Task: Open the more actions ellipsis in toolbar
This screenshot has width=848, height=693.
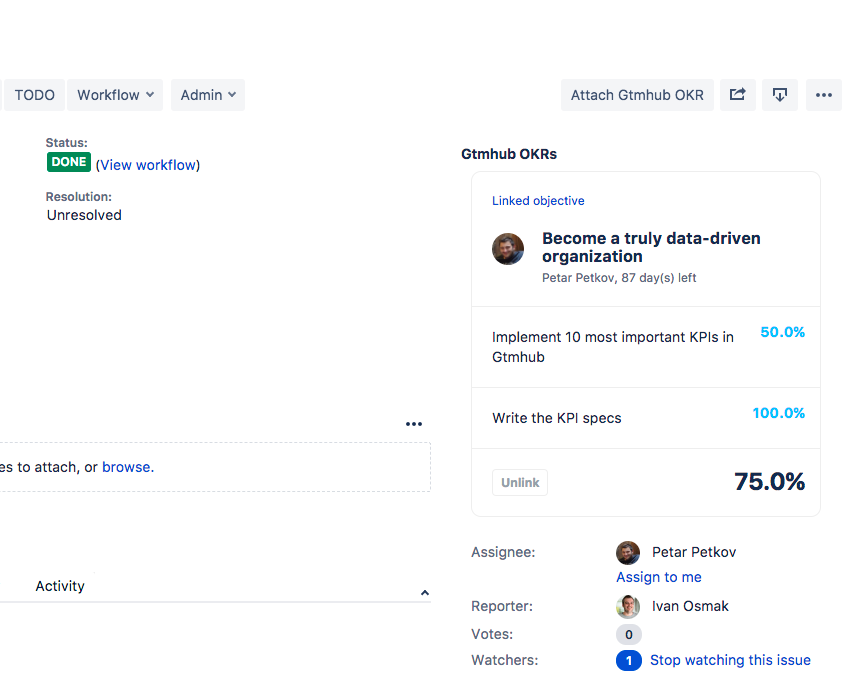Action: (x=824, y=95)
